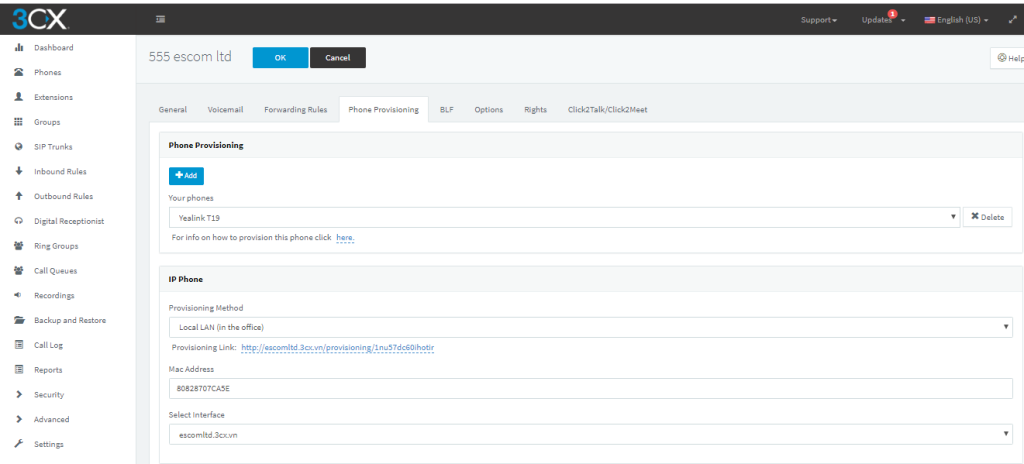Click the Phones telephone icon
The image size is (1024, 464).
click(x=19, y=73)
